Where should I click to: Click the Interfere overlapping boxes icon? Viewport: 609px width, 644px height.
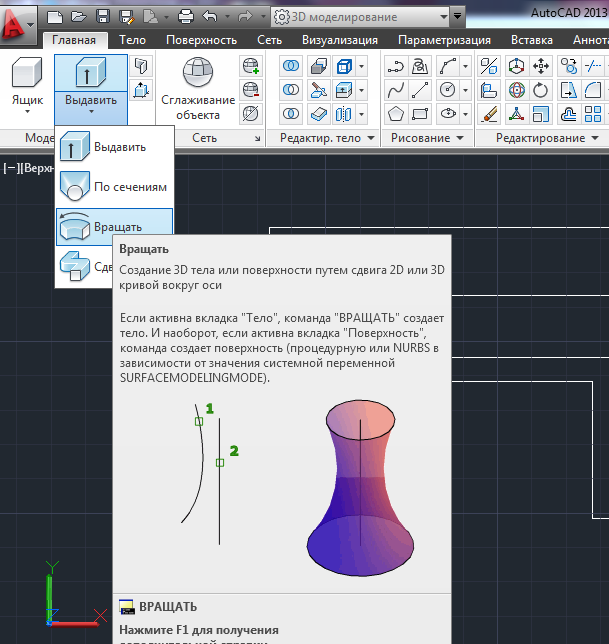point(319,66)
